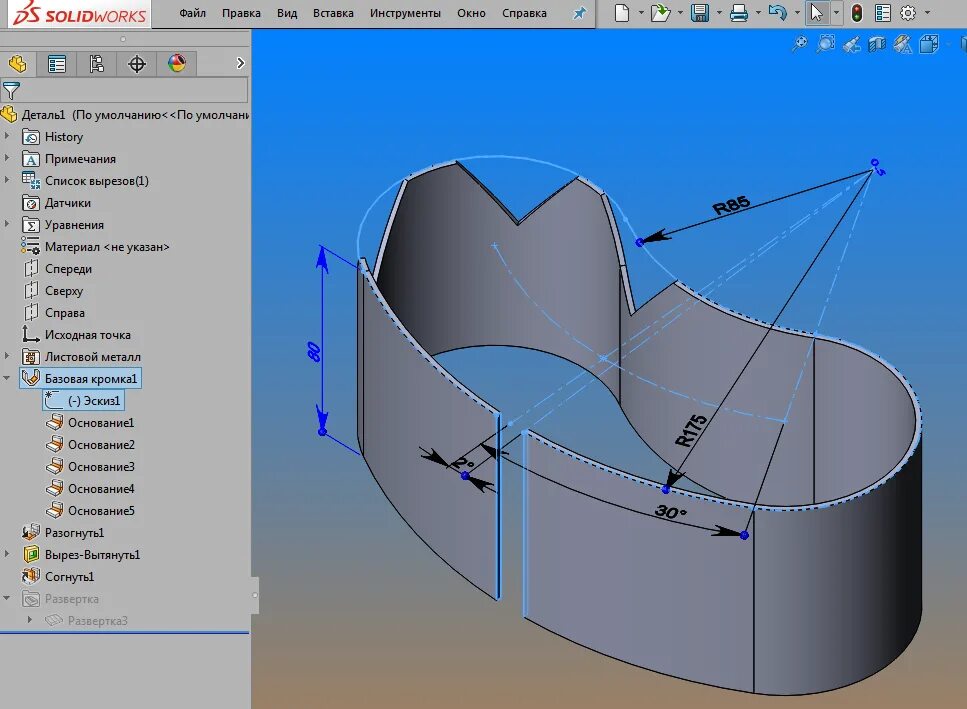This screenshot has width=967, height=709.
Task: Select the (-) Эскиз1 sketch
Action: pyautogui.click(x=83, y=401)
